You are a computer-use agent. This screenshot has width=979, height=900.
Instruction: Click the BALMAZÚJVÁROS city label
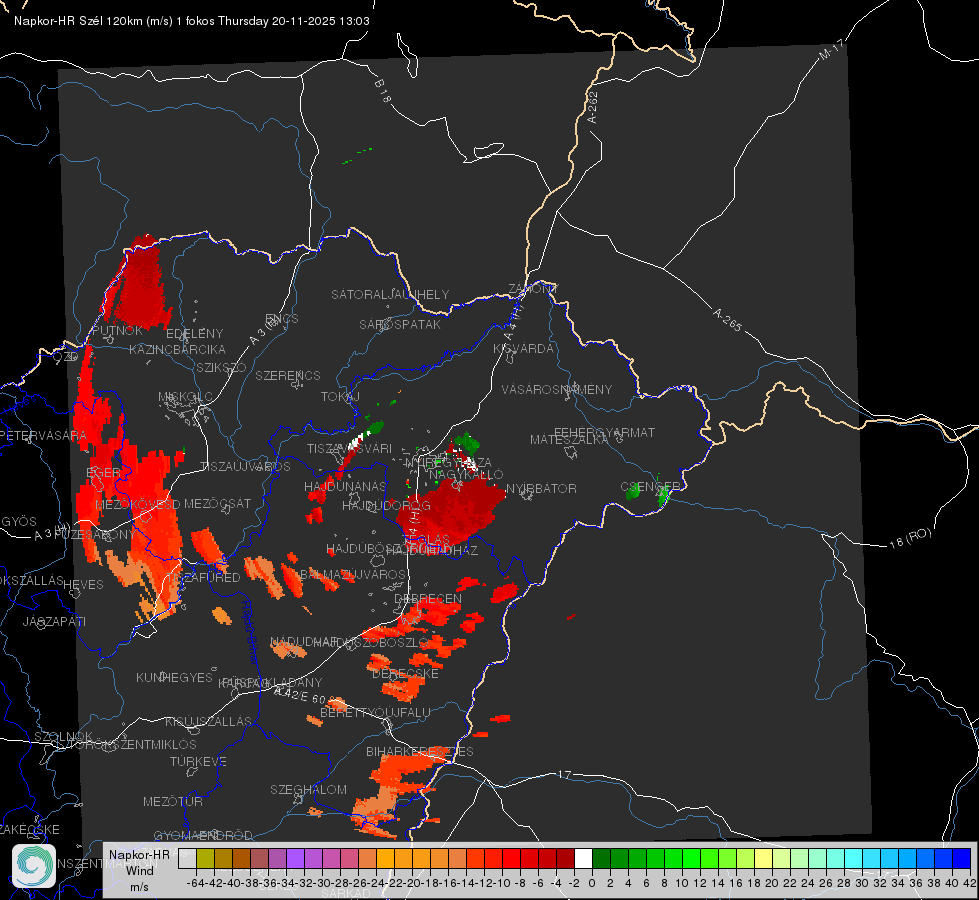pyautogui.click(x=353, y=574)
